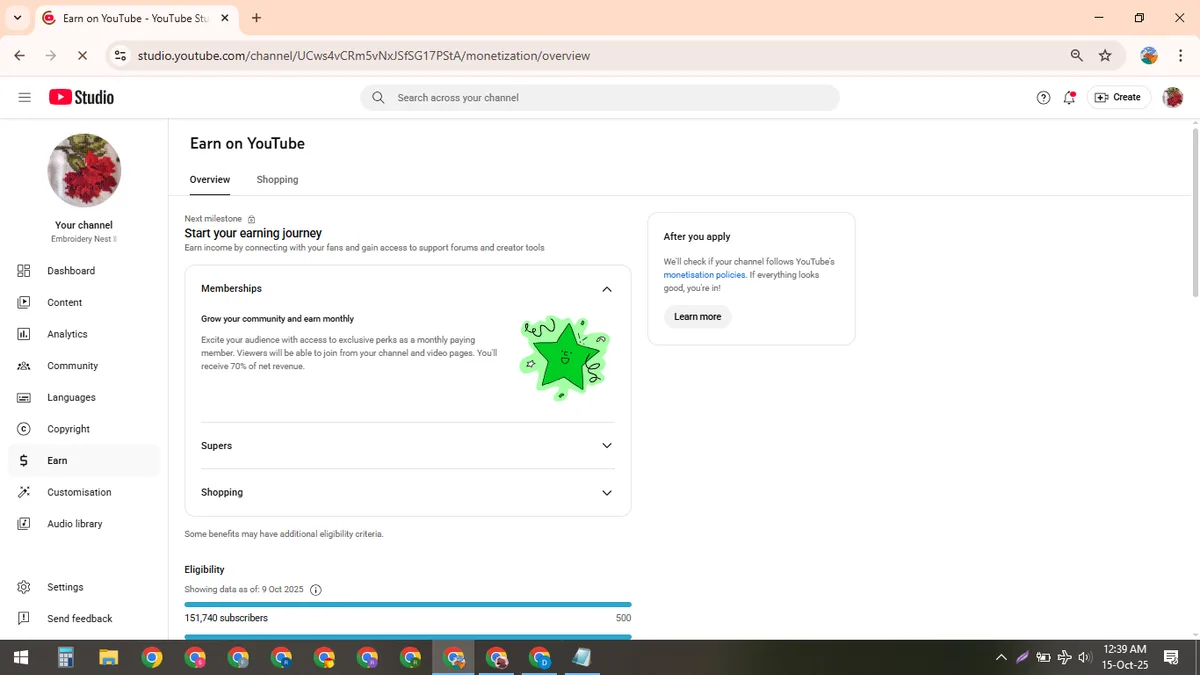Open the volume control in system tray

pos(1085,657)
